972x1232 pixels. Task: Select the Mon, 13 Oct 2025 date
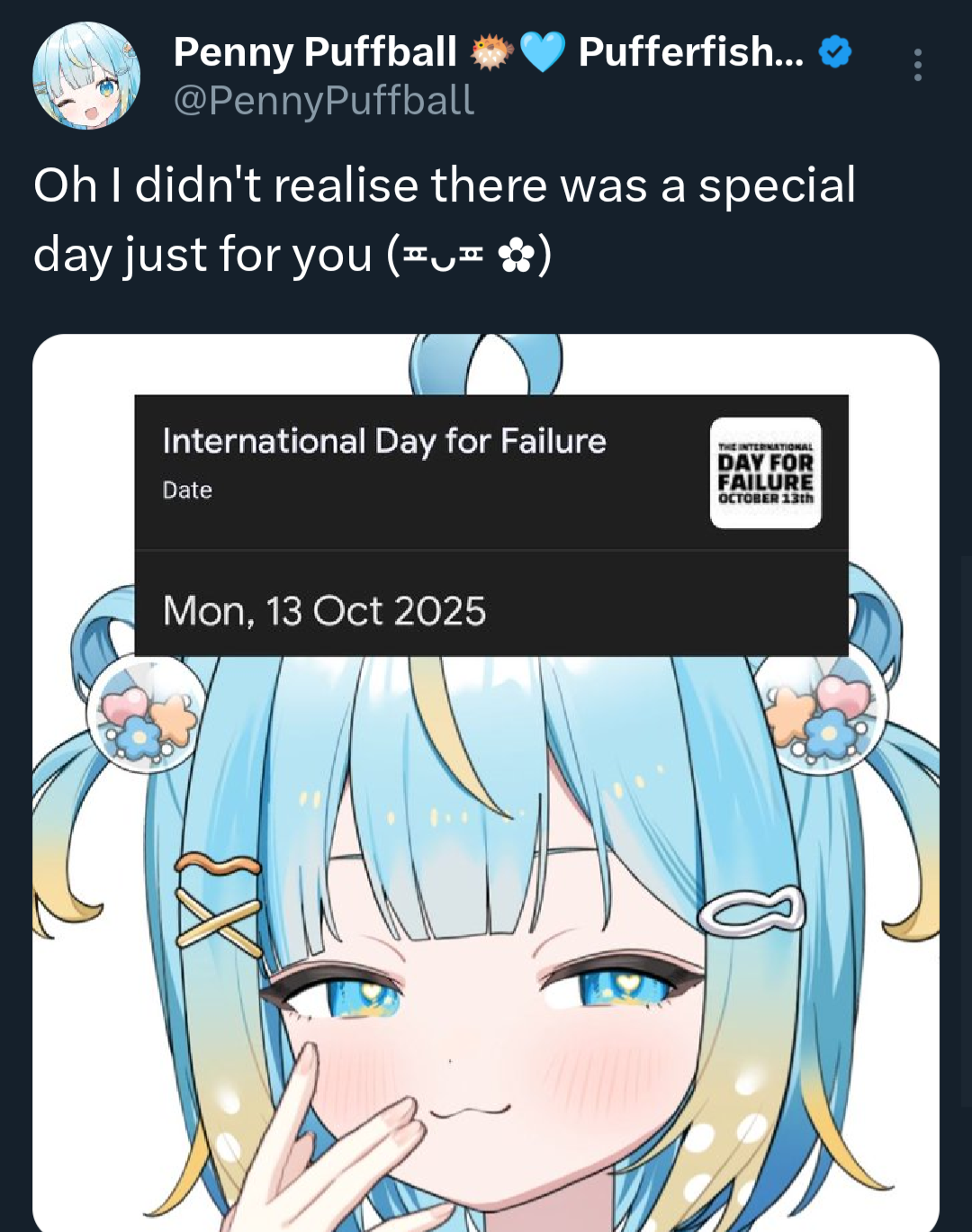tap(324, 611)
